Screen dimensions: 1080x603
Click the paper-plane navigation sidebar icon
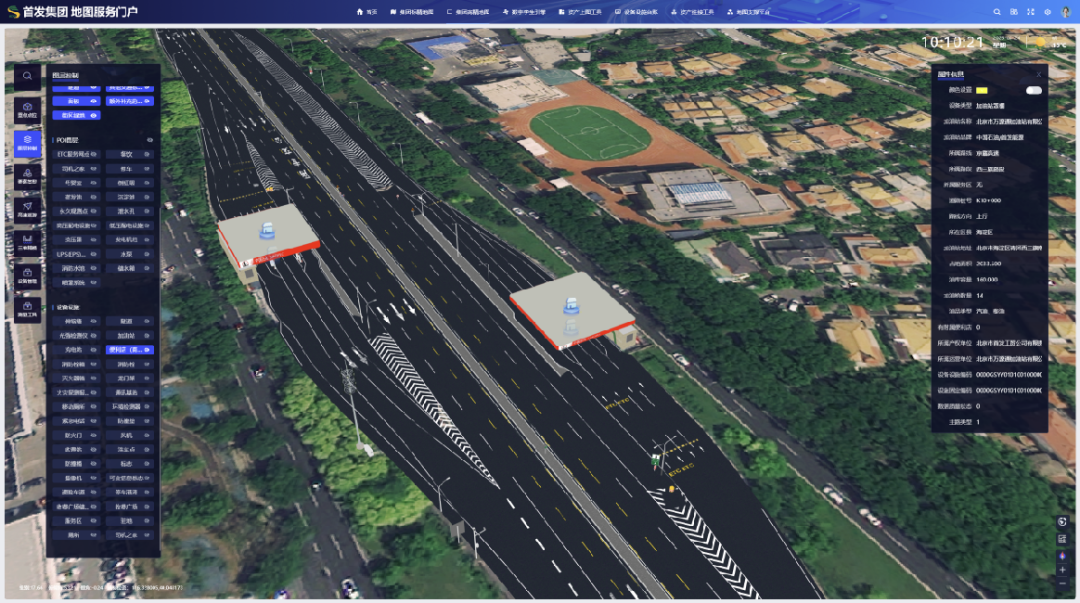coord(27,209)
